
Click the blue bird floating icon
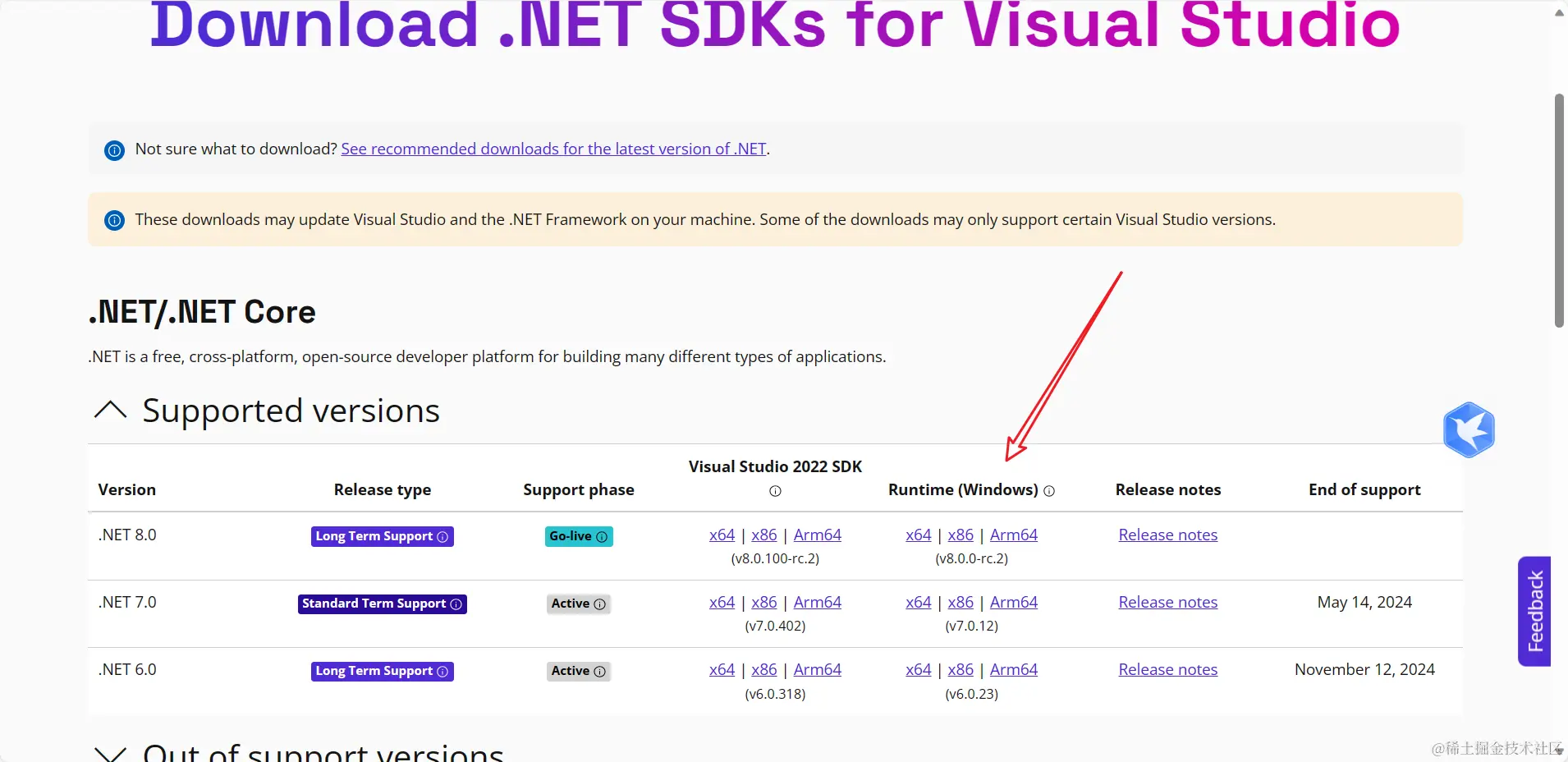coord(1469,429)
